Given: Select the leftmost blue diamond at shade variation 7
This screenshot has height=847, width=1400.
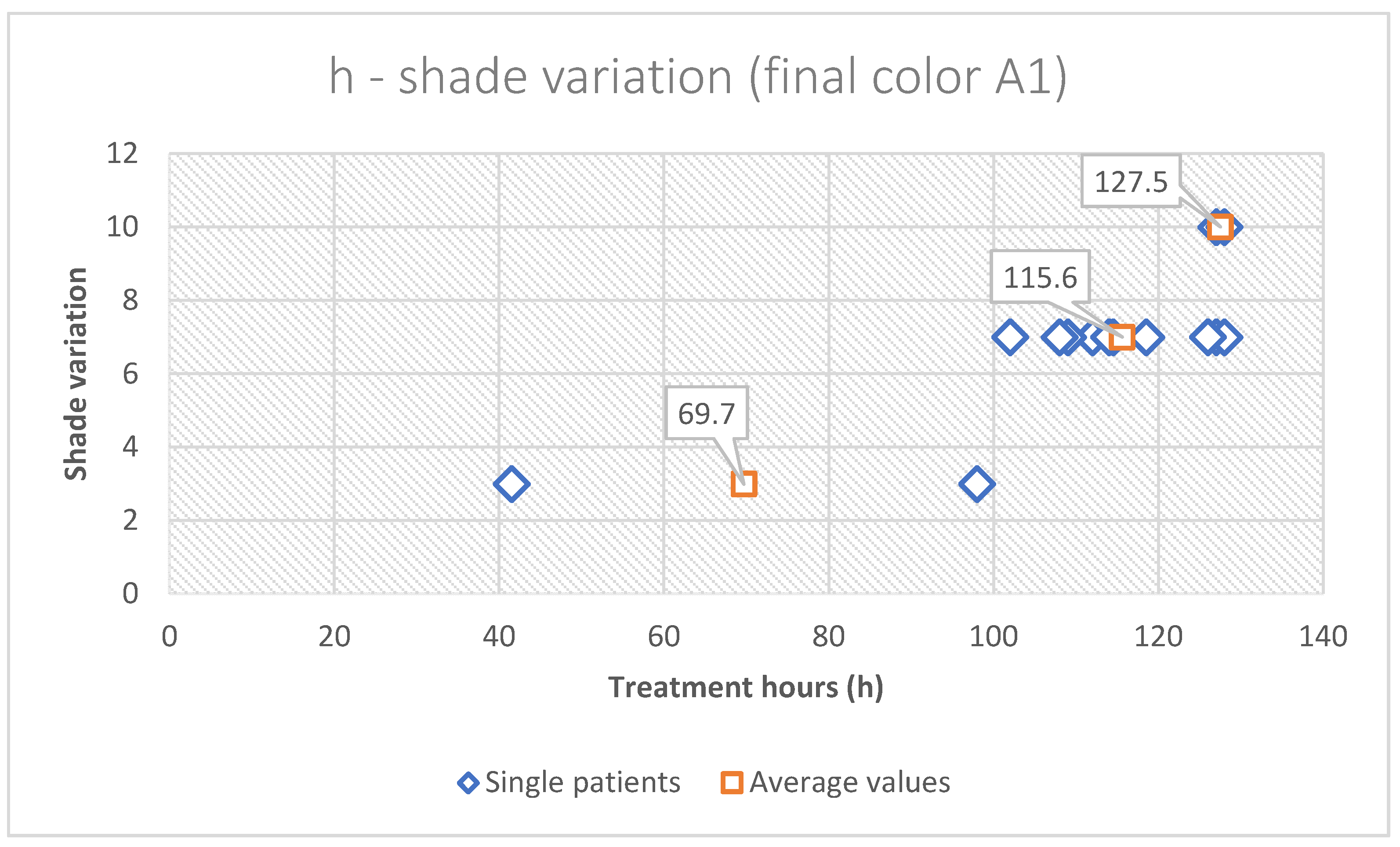Looking at the screenshot, I should tap(1010, 337).
